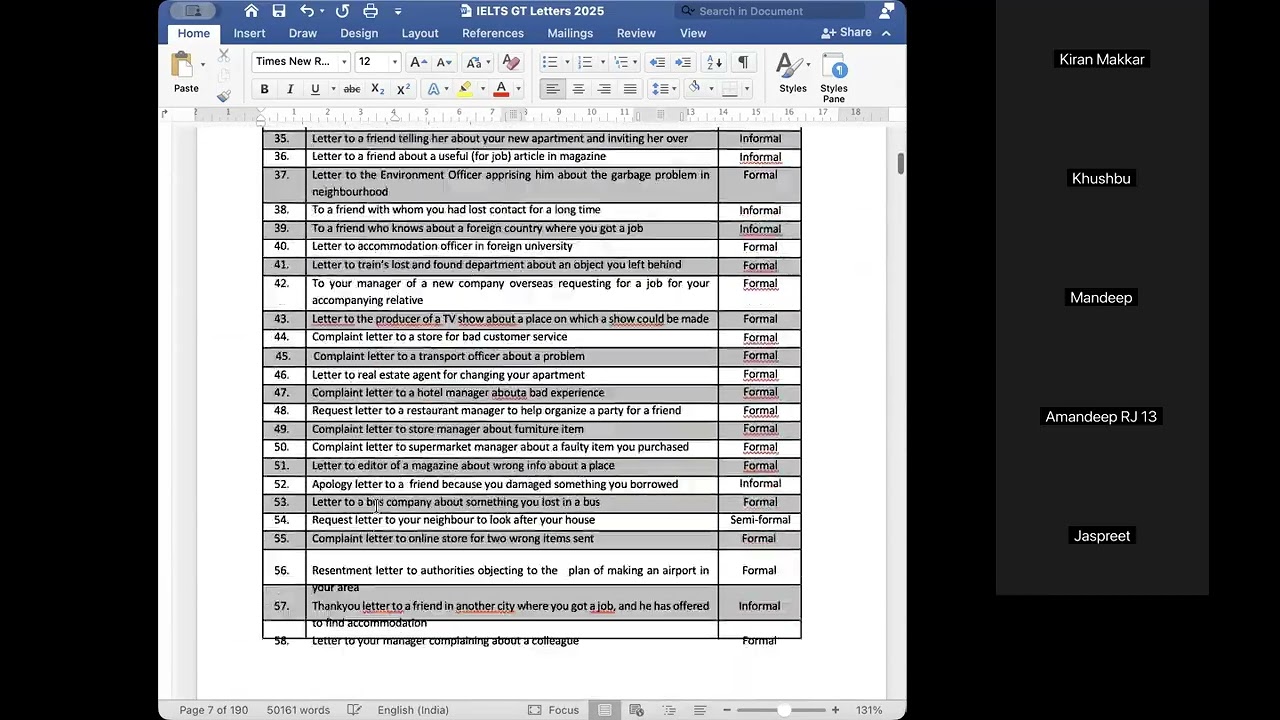Screen dimensions: 1280x720
Task: Switch to the View tab
Action: [693, 33]
